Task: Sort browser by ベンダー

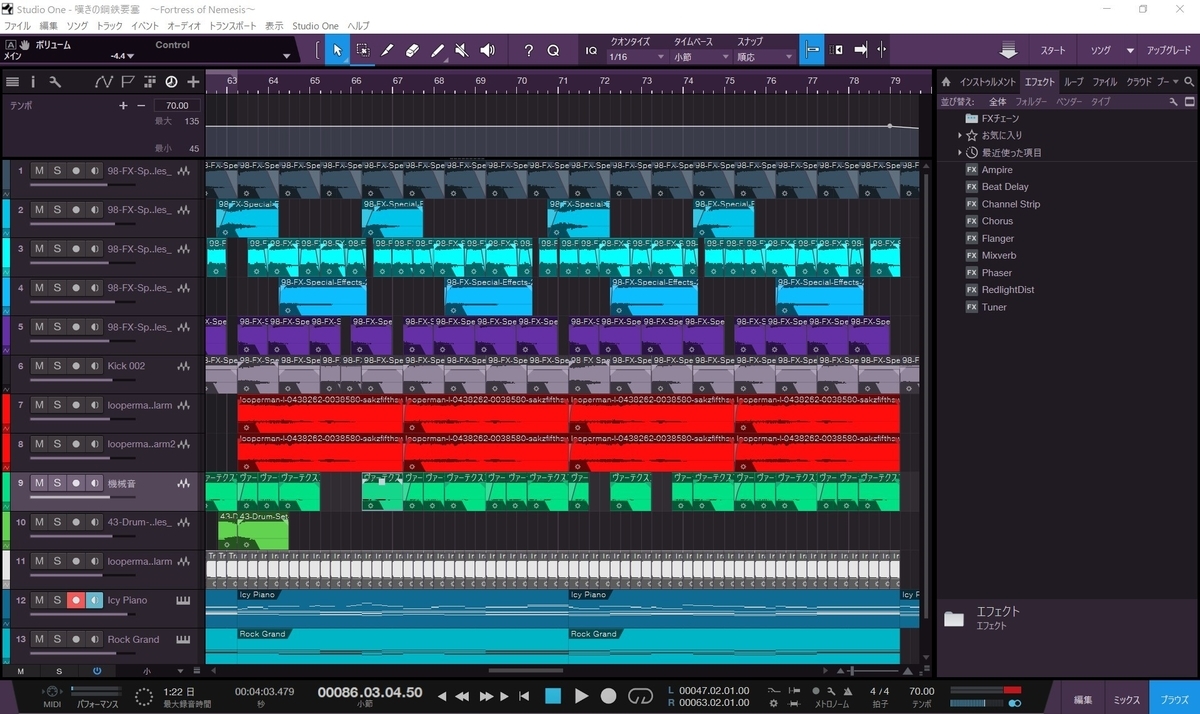Action: pyautogui.click(x=1069, y=102)
